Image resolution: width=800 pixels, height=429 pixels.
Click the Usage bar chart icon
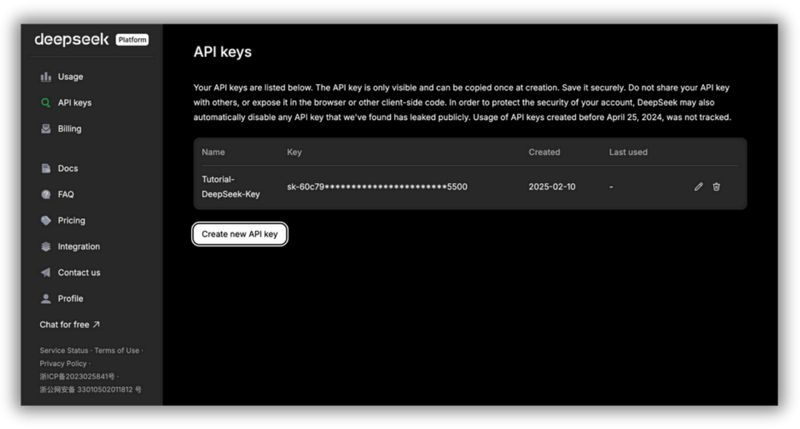click(x=46, y=77)
